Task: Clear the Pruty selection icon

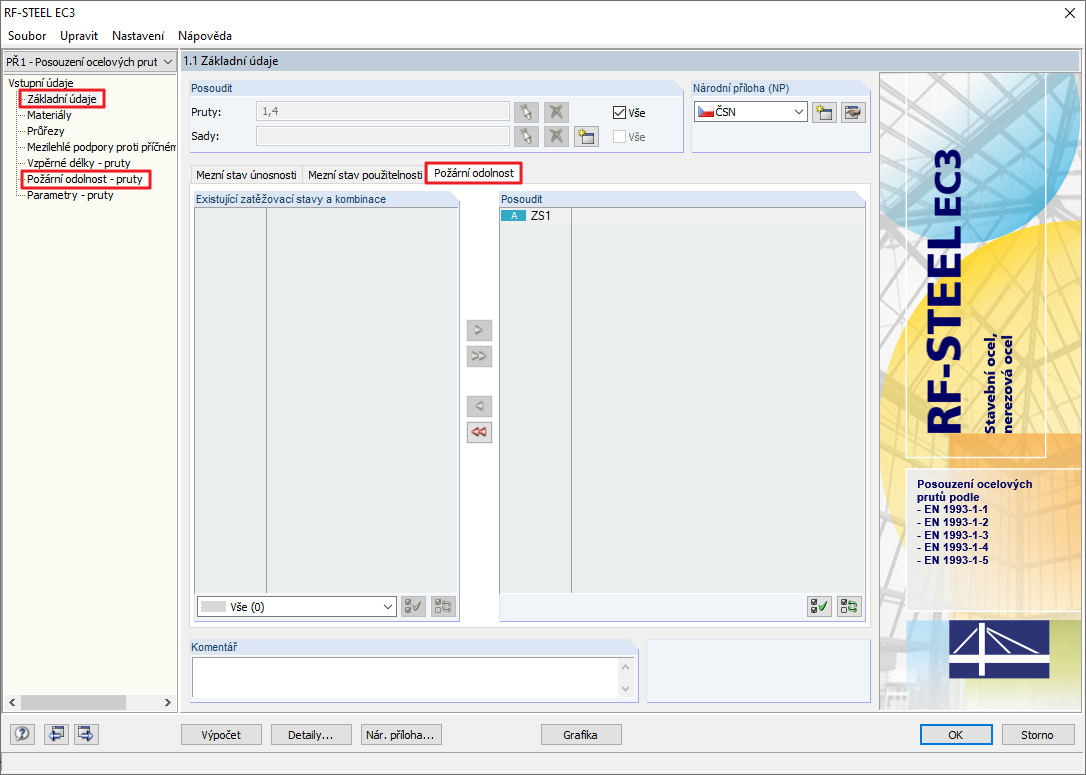Action: tap(556, 112)
